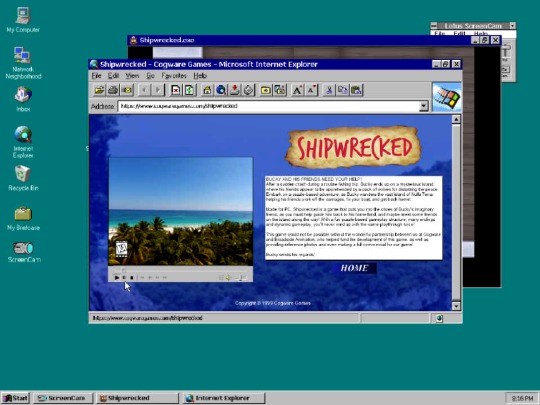Image resolution: width=540 pixels, height=405 pixels.
Task: Open the Recycle Bin desktop icon
Action: 23,178
